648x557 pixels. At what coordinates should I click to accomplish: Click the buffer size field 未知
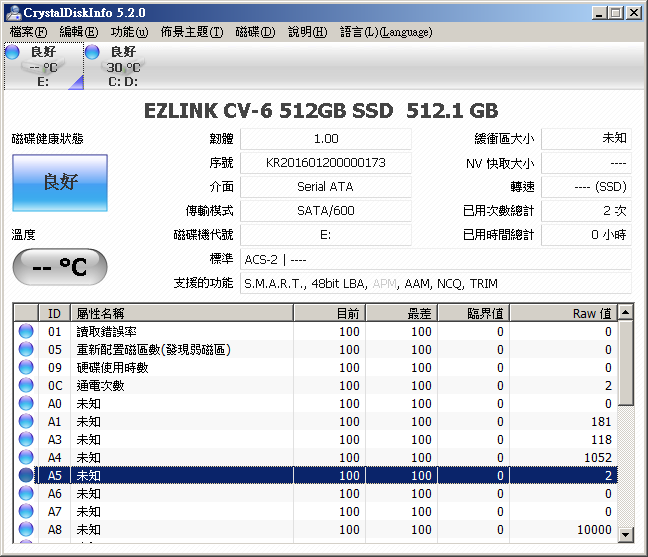586,139
